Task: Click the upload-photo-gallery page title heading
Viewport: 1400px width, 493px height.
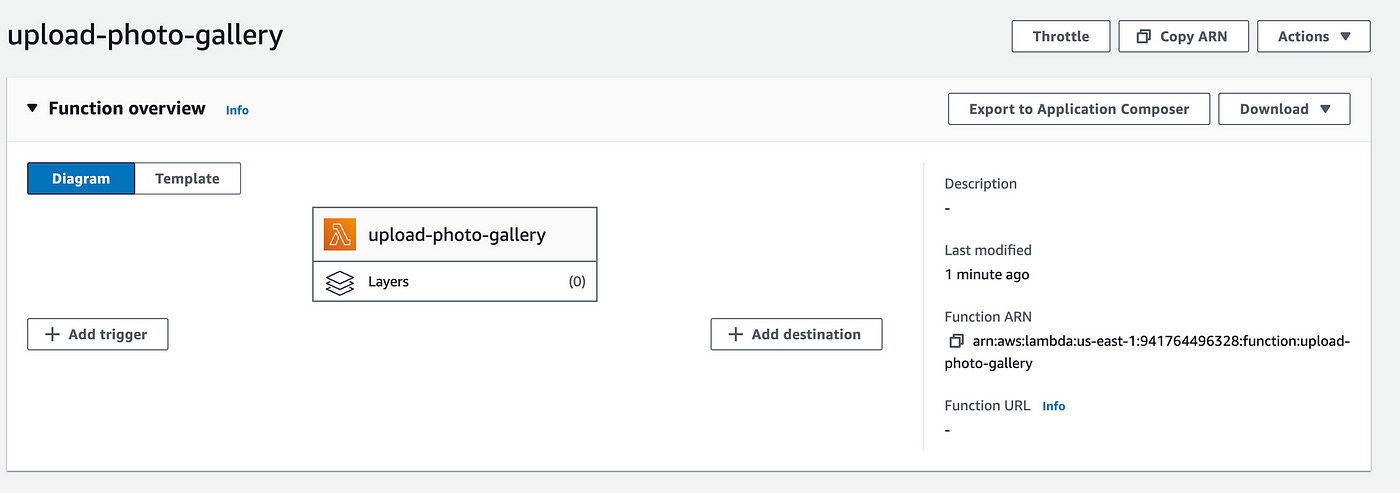Action: coord(146,36)
